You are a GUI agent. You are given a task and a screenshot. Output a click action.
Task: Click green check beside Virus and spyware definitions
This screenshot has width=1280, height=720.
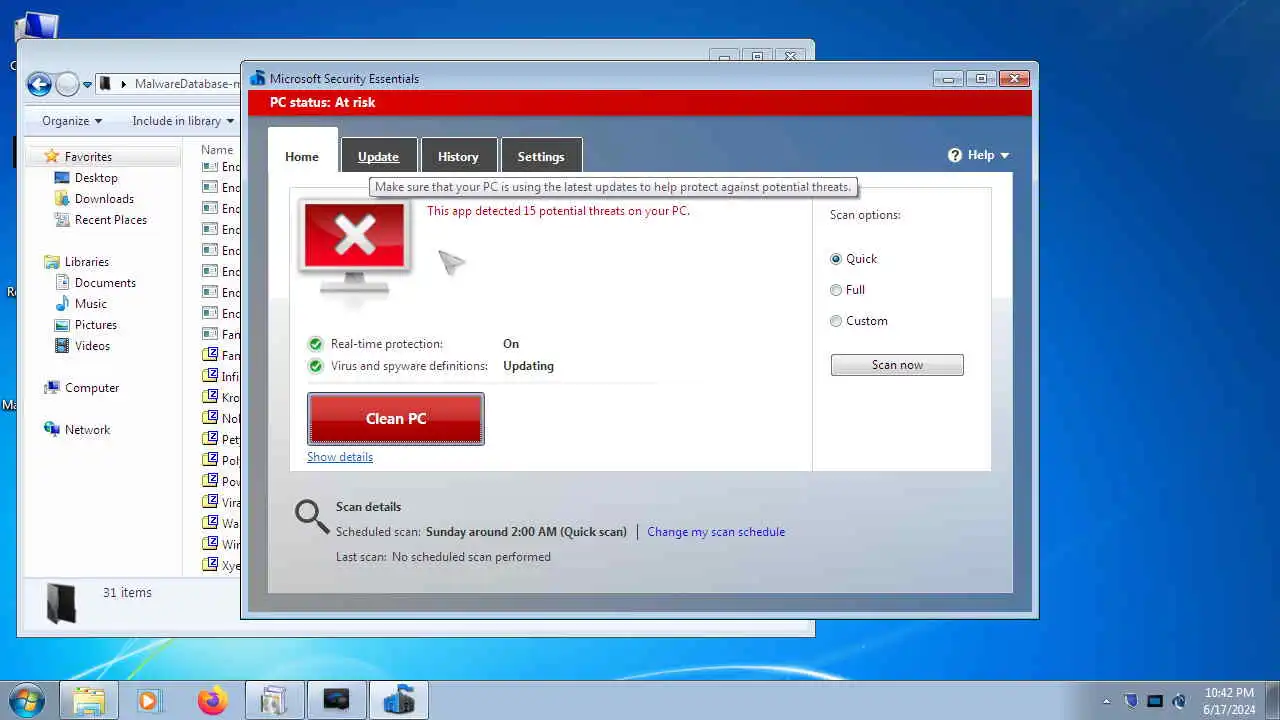coord(316,366)
